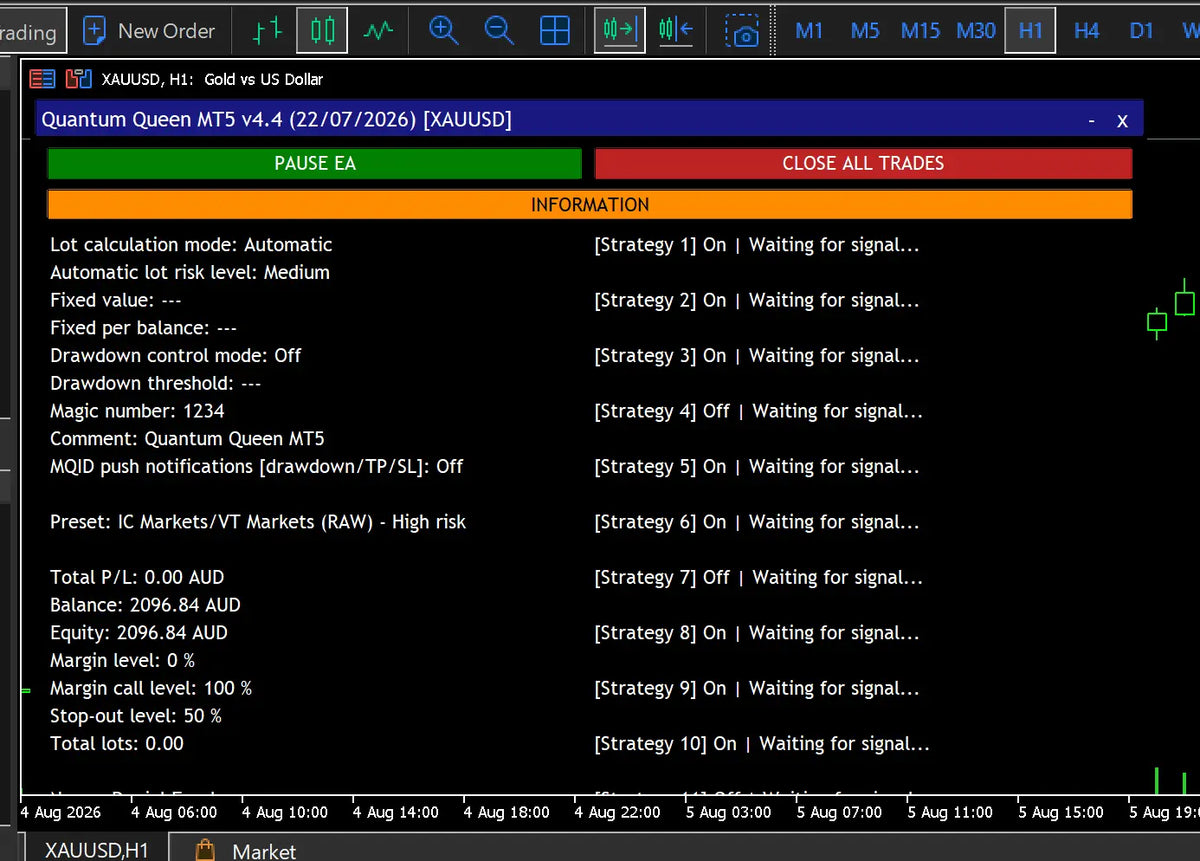Select the M30 timeframe
1200x861 pixels.
[976, 31]
